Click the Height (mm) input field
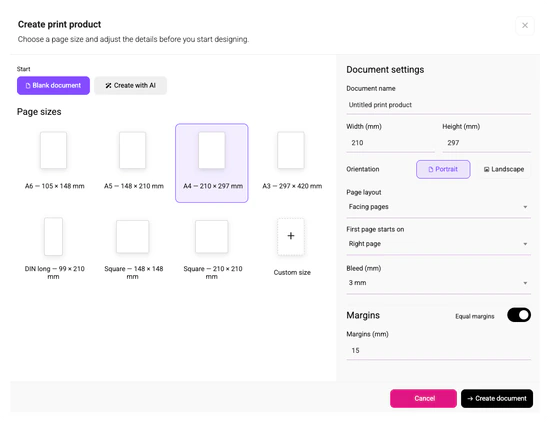 pos(487,143)
